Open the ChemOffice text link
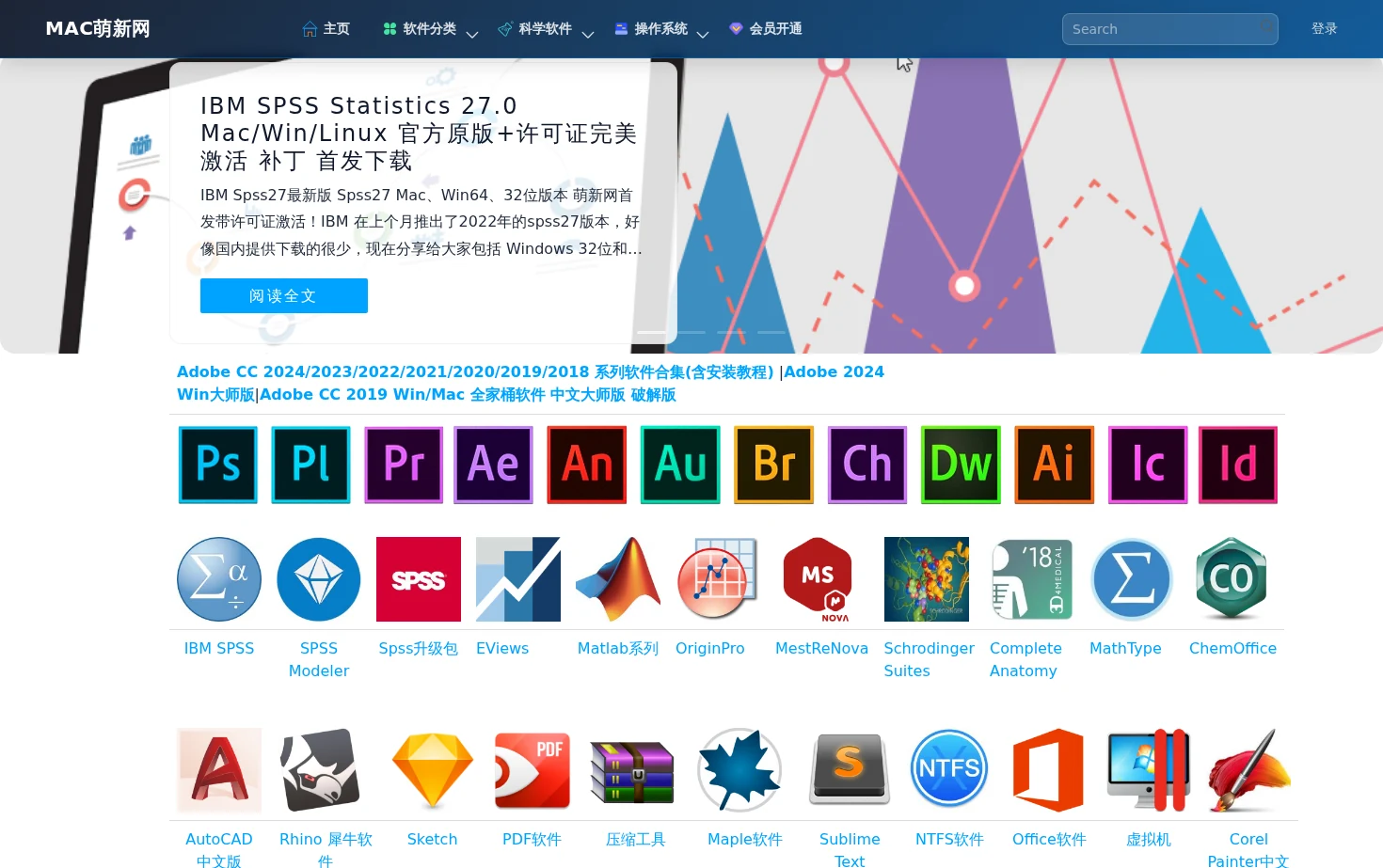The image size is (1383, 868). (1232, 649)
